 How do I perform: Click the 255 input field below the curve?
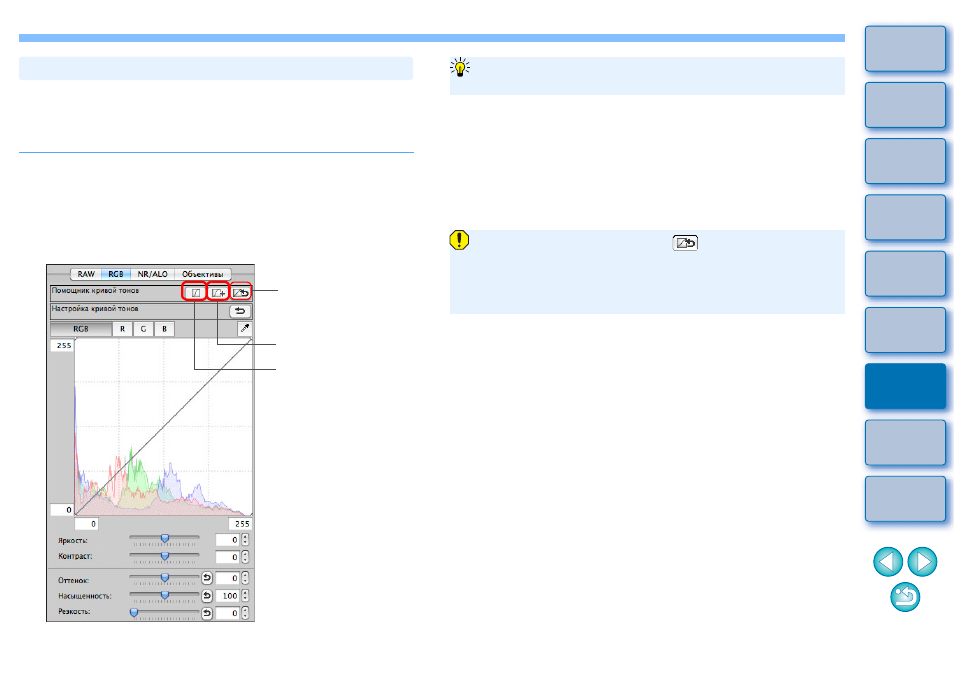pyautogui.click(x=240, y=524)
